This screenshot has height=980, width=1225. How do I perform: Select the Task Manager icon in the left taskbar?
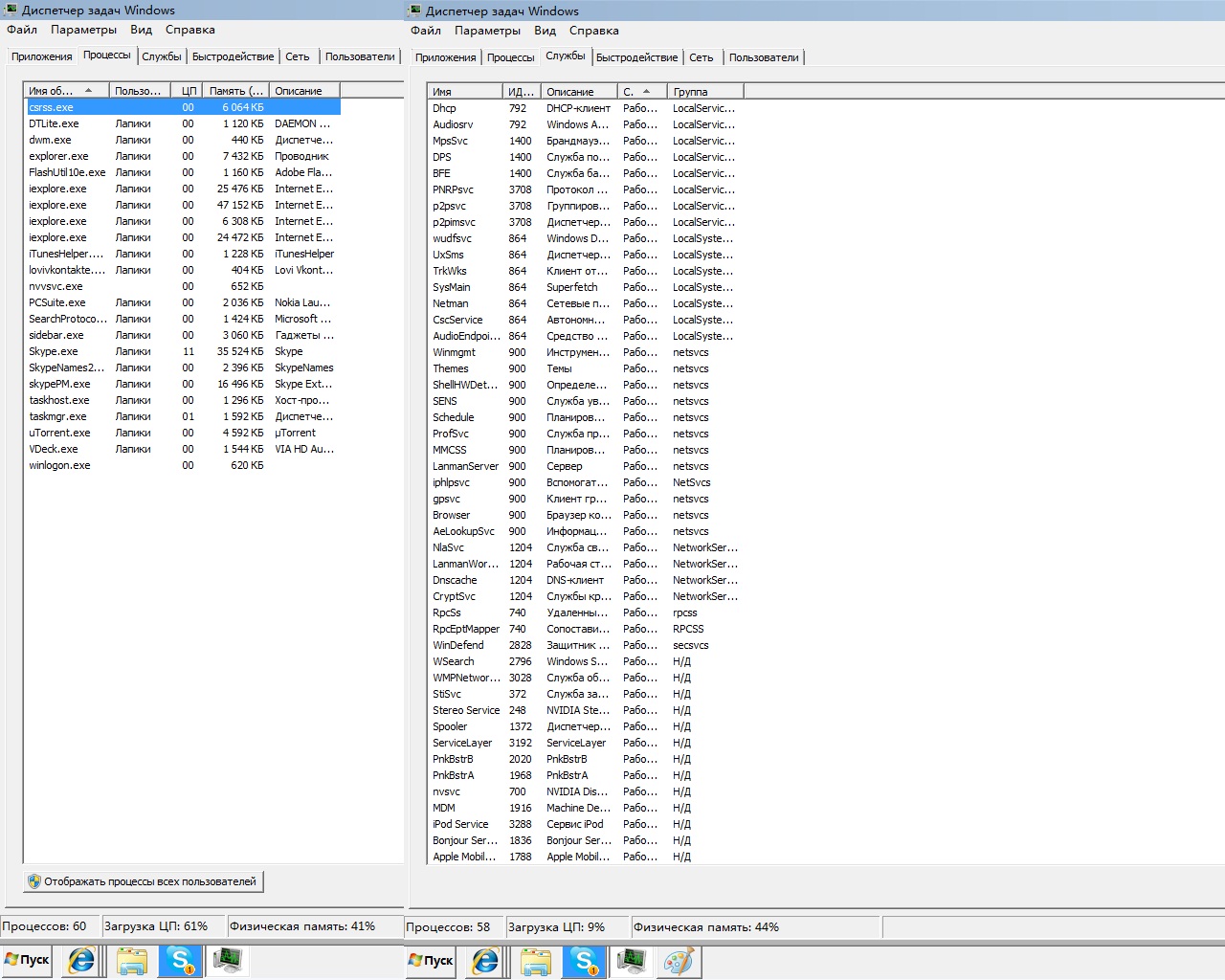click(x=228, y=960)
